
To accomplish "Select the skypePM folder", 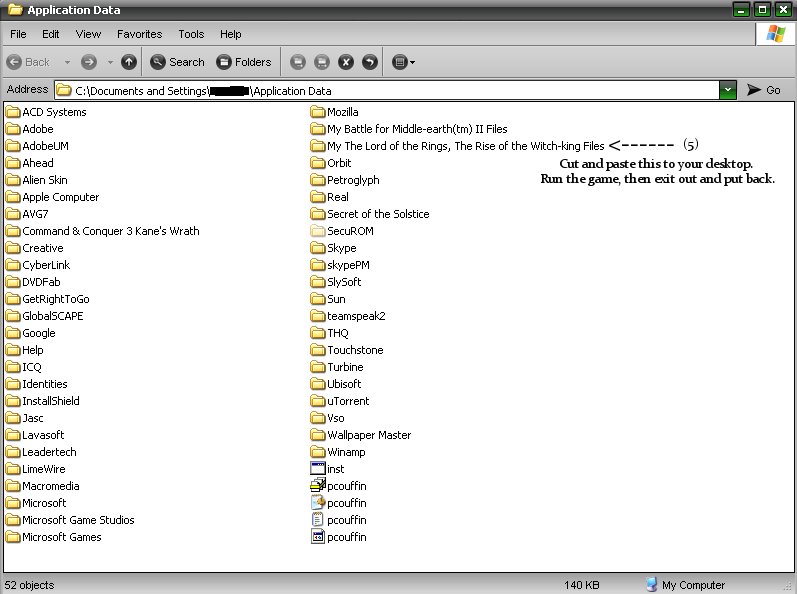I will pos(340,265).
